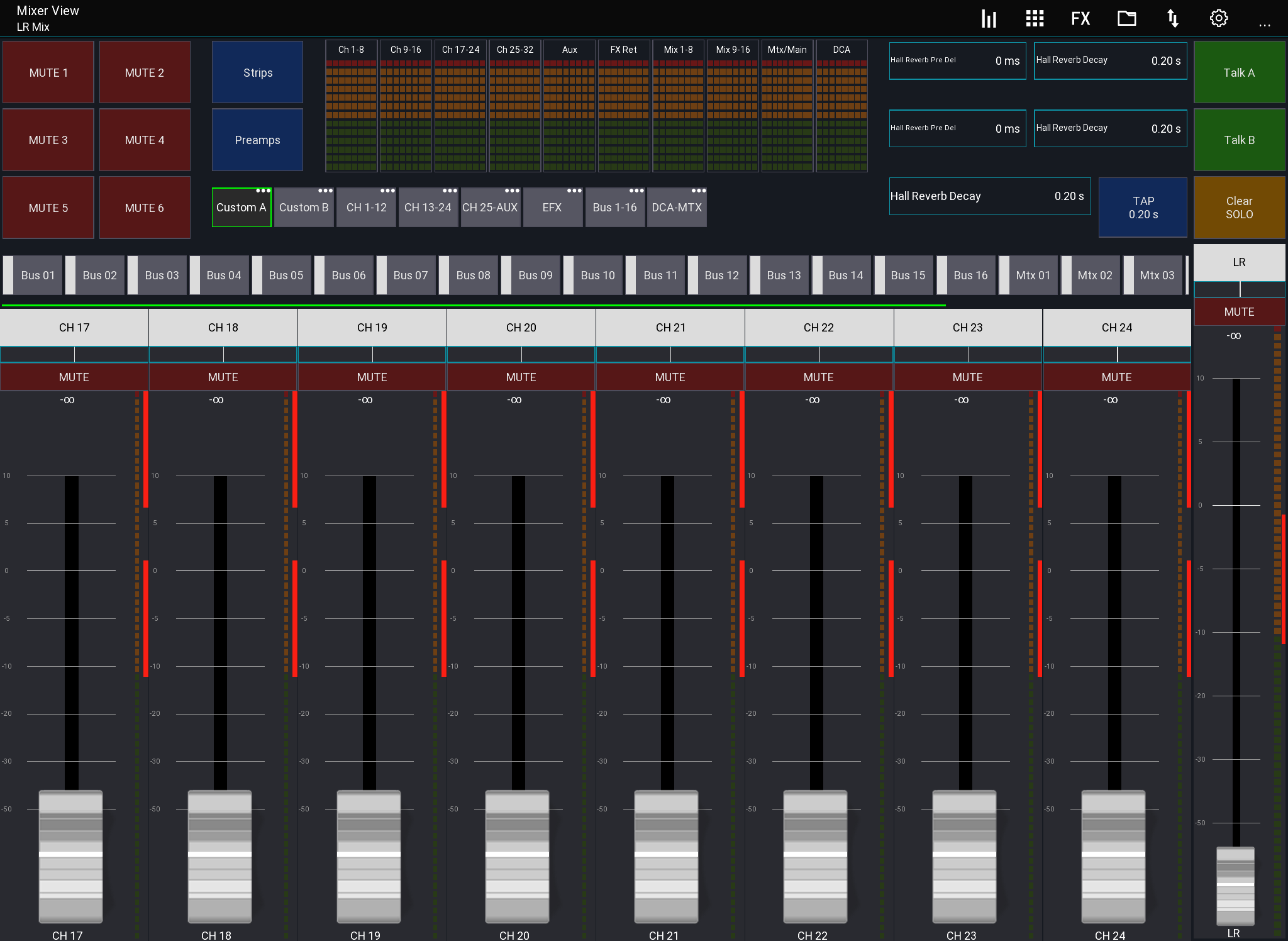Toggle MUTE 3 mute group
The width and height of the screenshot is (1288, 941).
coord(48,140)
